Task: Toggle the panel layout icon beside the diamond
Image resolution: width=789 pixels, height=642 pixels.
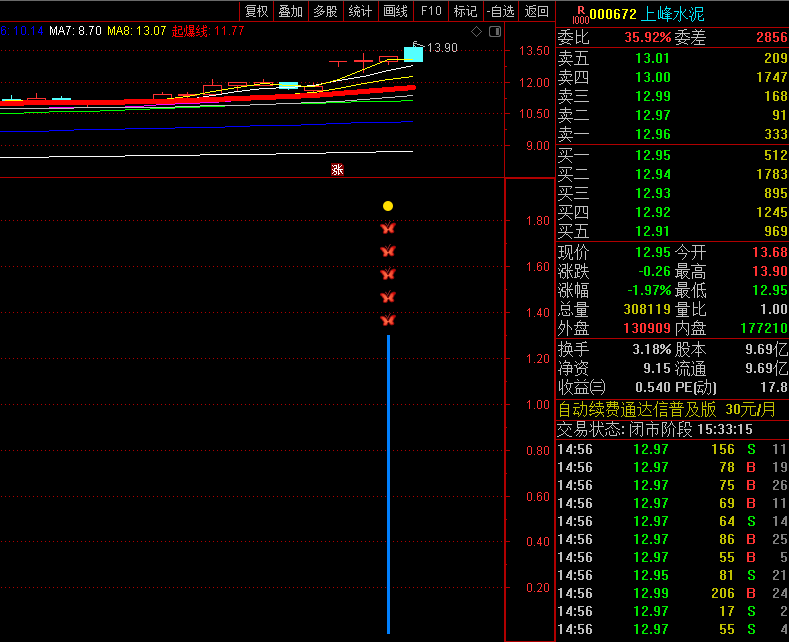Action: [x=494, y=31]
